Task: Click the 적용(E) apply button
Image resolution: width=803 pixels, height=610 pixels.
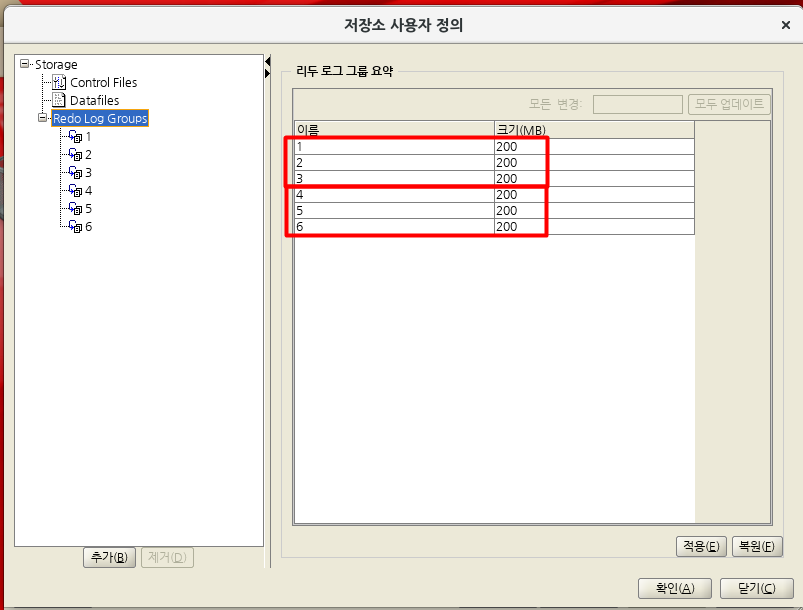Action: 701,546
